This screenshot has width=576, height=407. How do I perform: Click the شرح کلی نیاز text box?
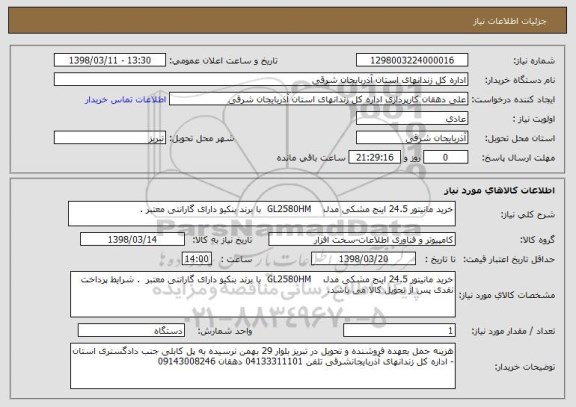pyautogui.click(x=262, y=213)
